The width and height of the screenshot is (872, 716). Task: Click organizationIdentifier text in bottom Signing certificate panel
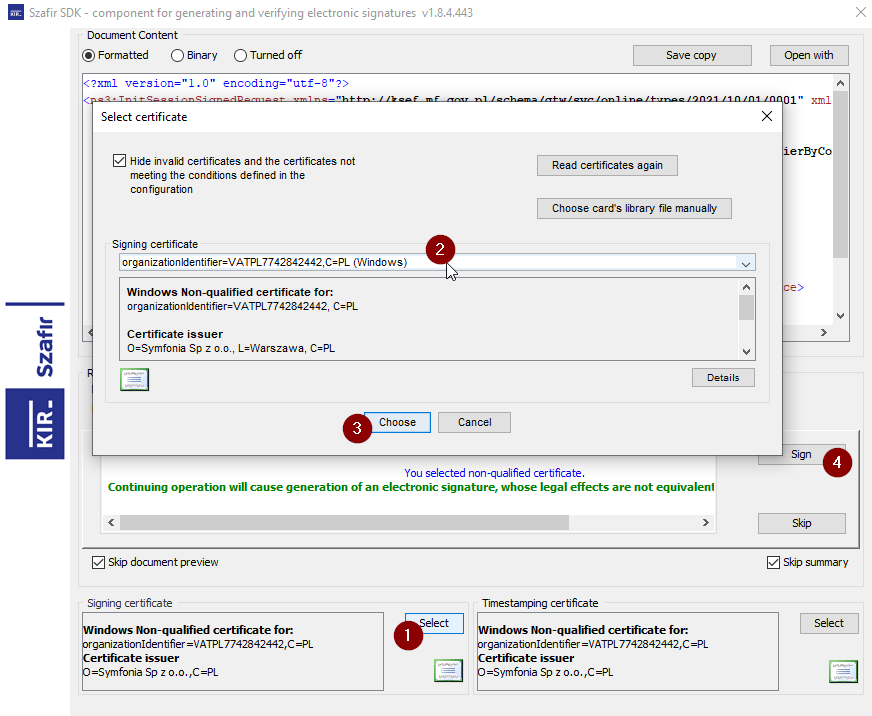point(198,644)
